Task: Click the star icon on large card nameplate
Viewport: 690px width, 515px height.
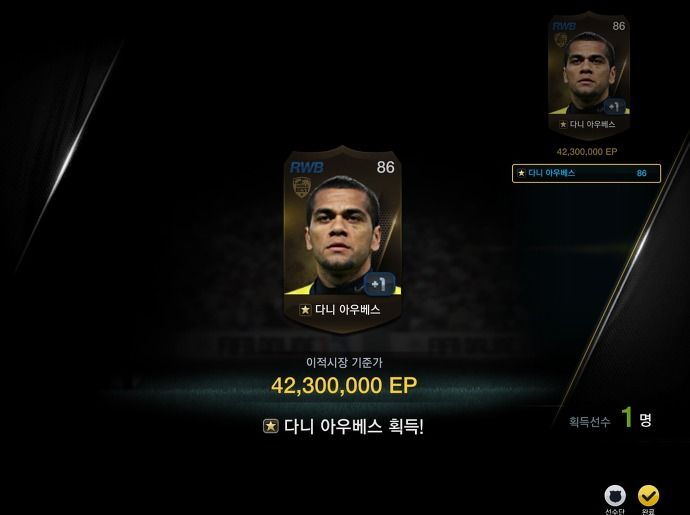Action: point(305,310)
